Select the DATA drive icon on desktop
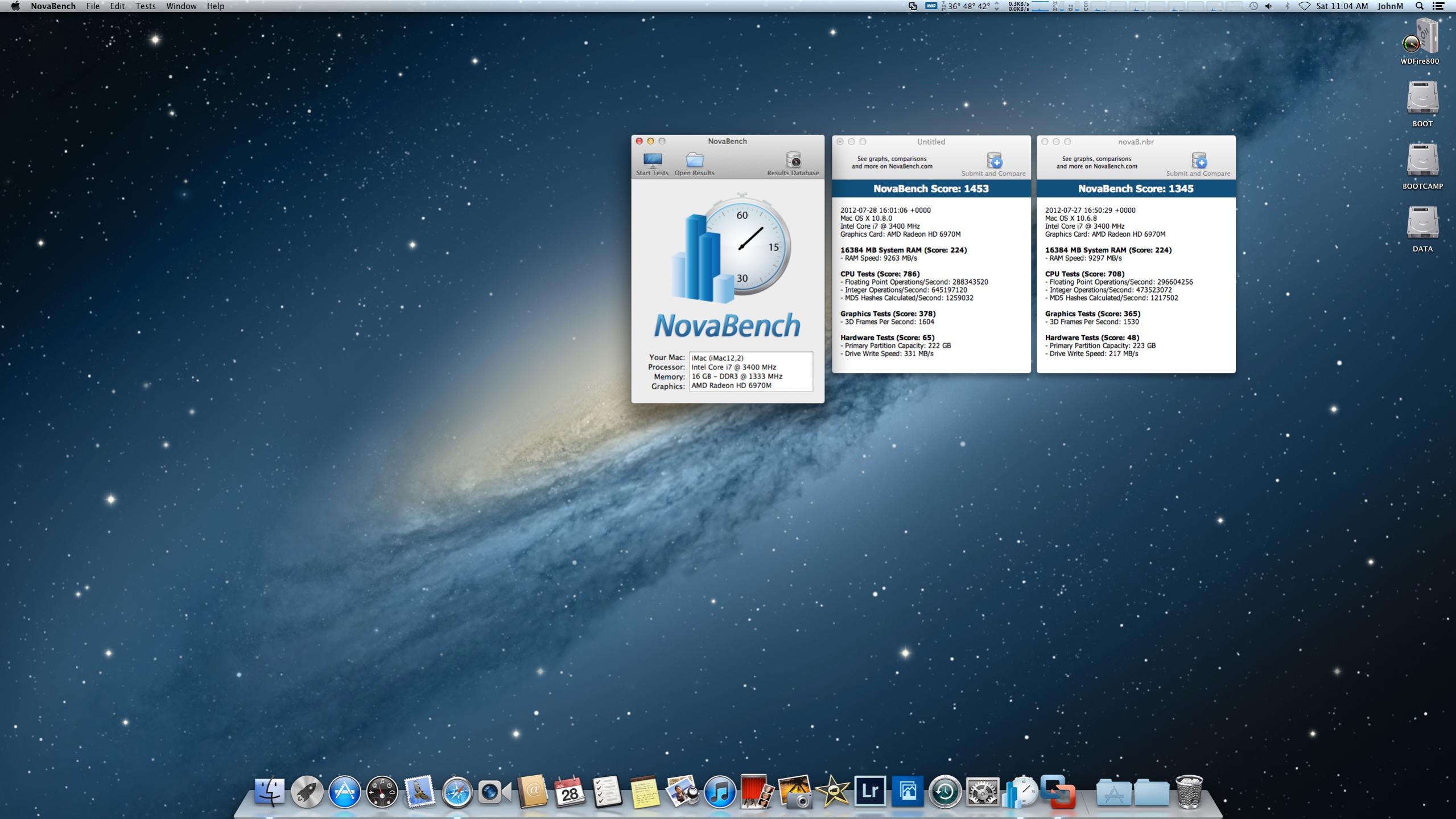 click(x=1422, y=229)
